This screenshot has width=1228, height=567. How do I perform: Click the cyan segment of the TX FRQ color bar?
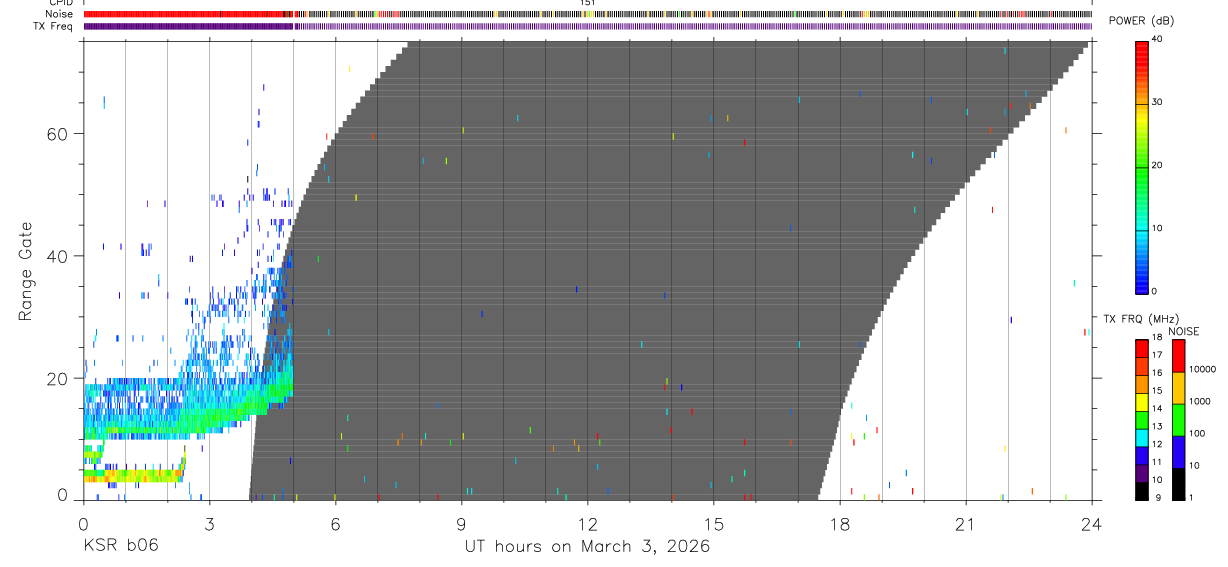click(x=1142, y=437)
